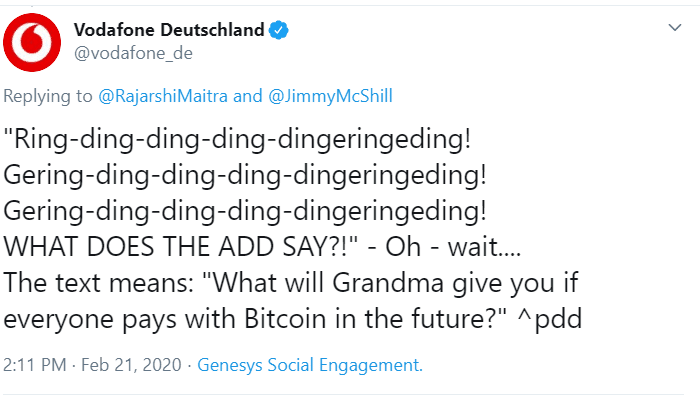
Task: Click the last "Gering-ding" line of the tweet
Action: point(244,211)
